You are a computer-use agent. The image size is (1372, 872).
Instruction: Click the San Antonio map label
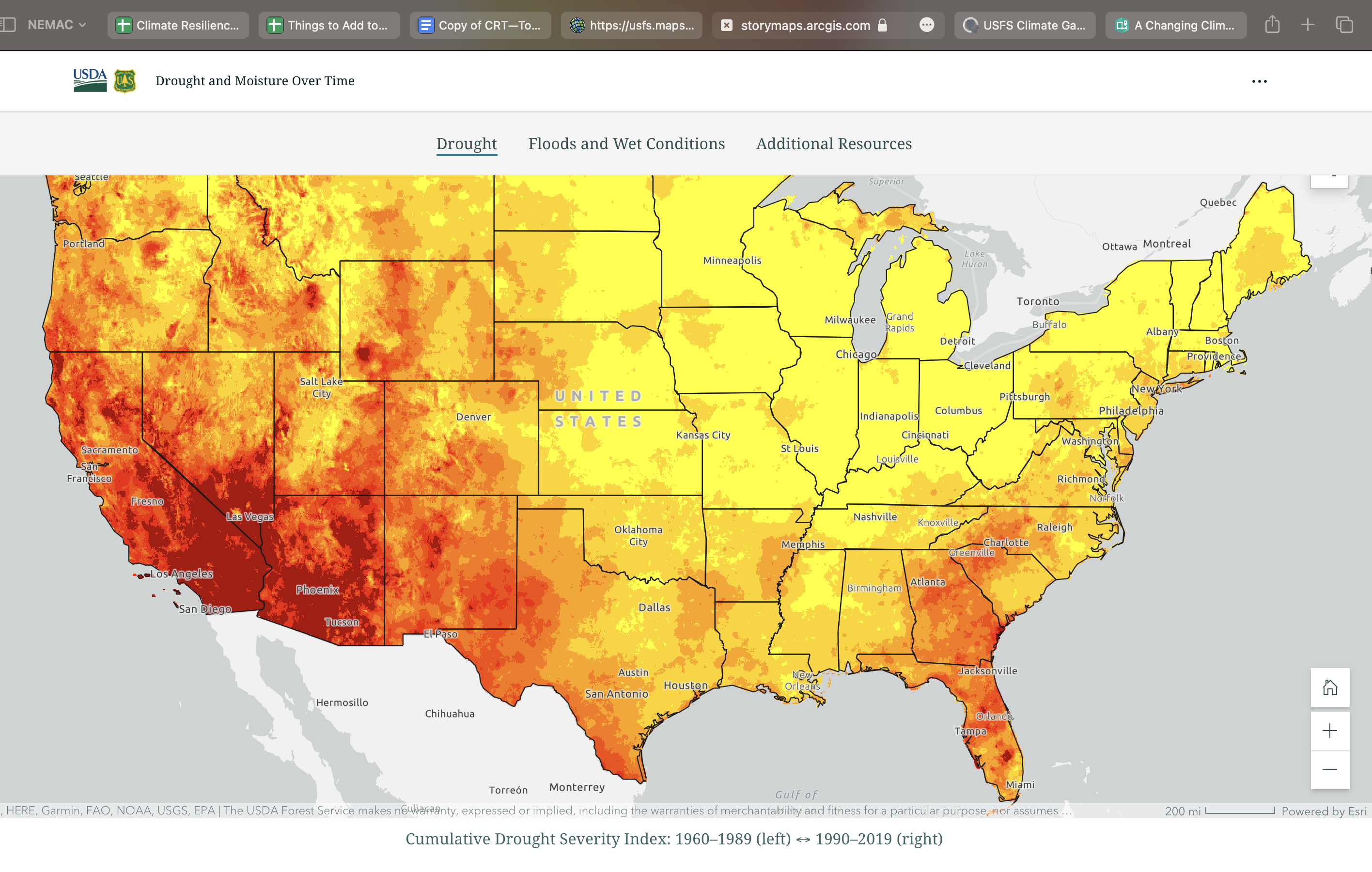pos(617,694)
